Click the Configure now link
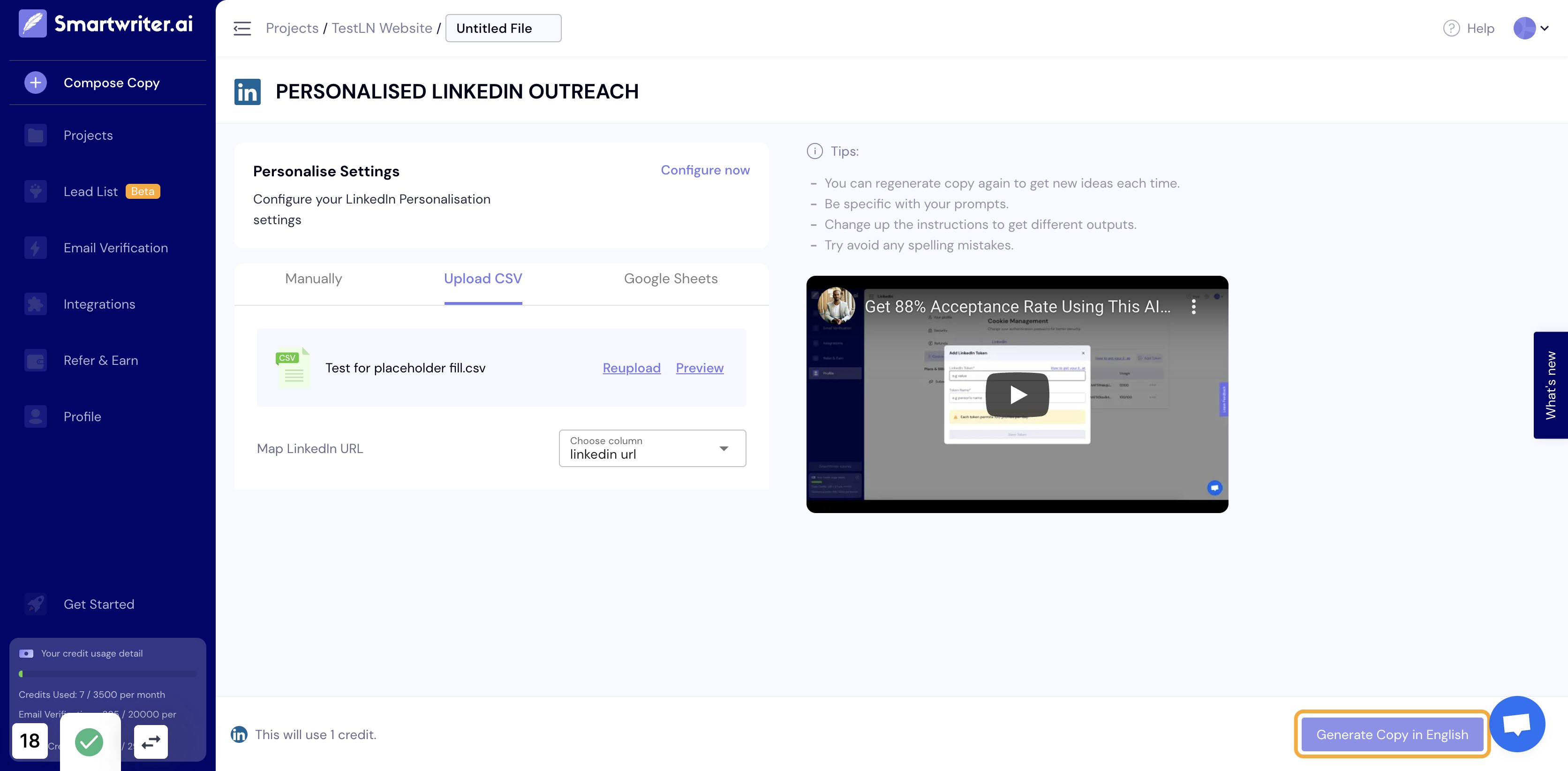 tap(705, 170)
